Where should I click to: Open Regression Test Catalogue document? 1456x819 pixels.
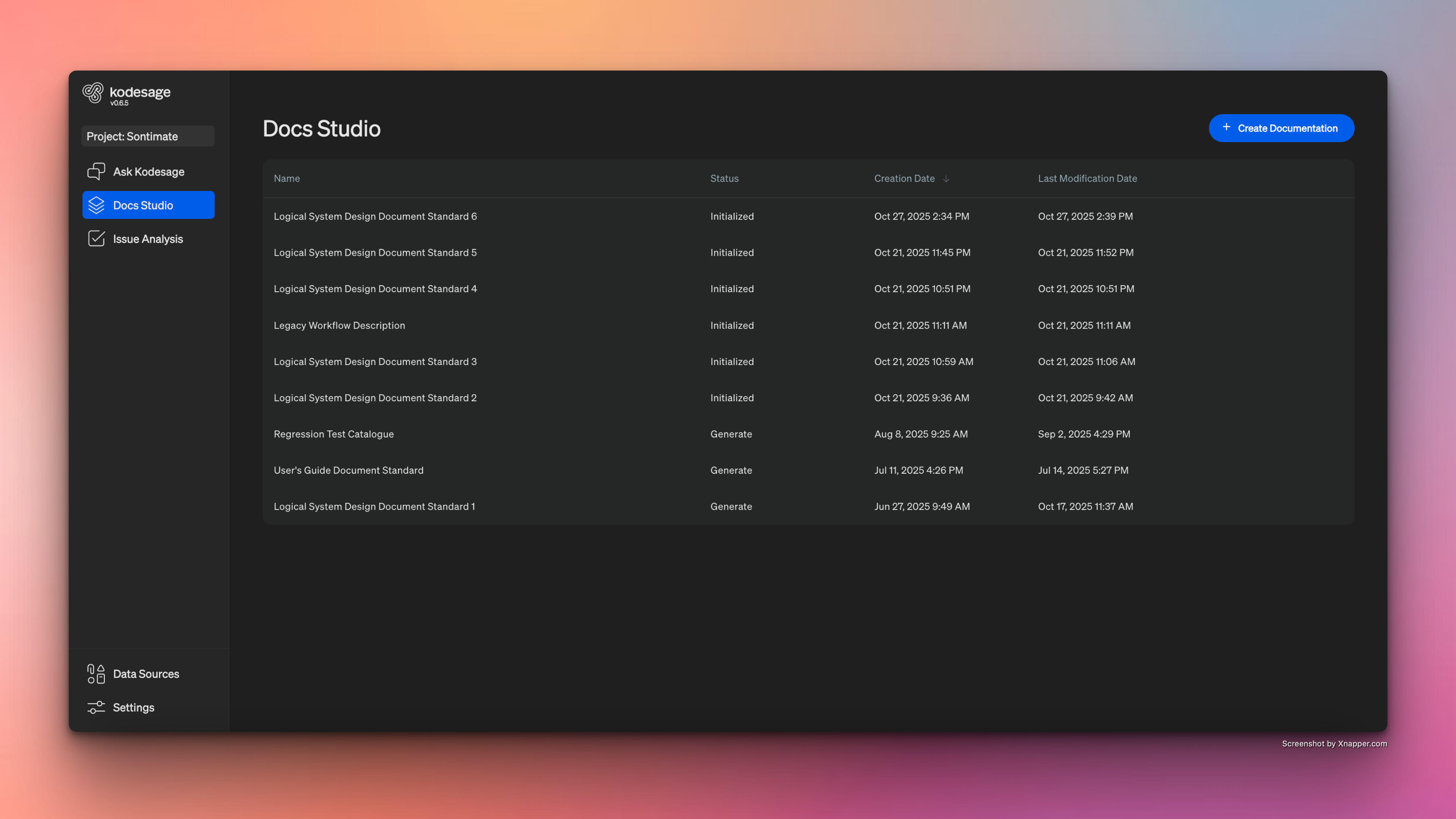point(334,434)
